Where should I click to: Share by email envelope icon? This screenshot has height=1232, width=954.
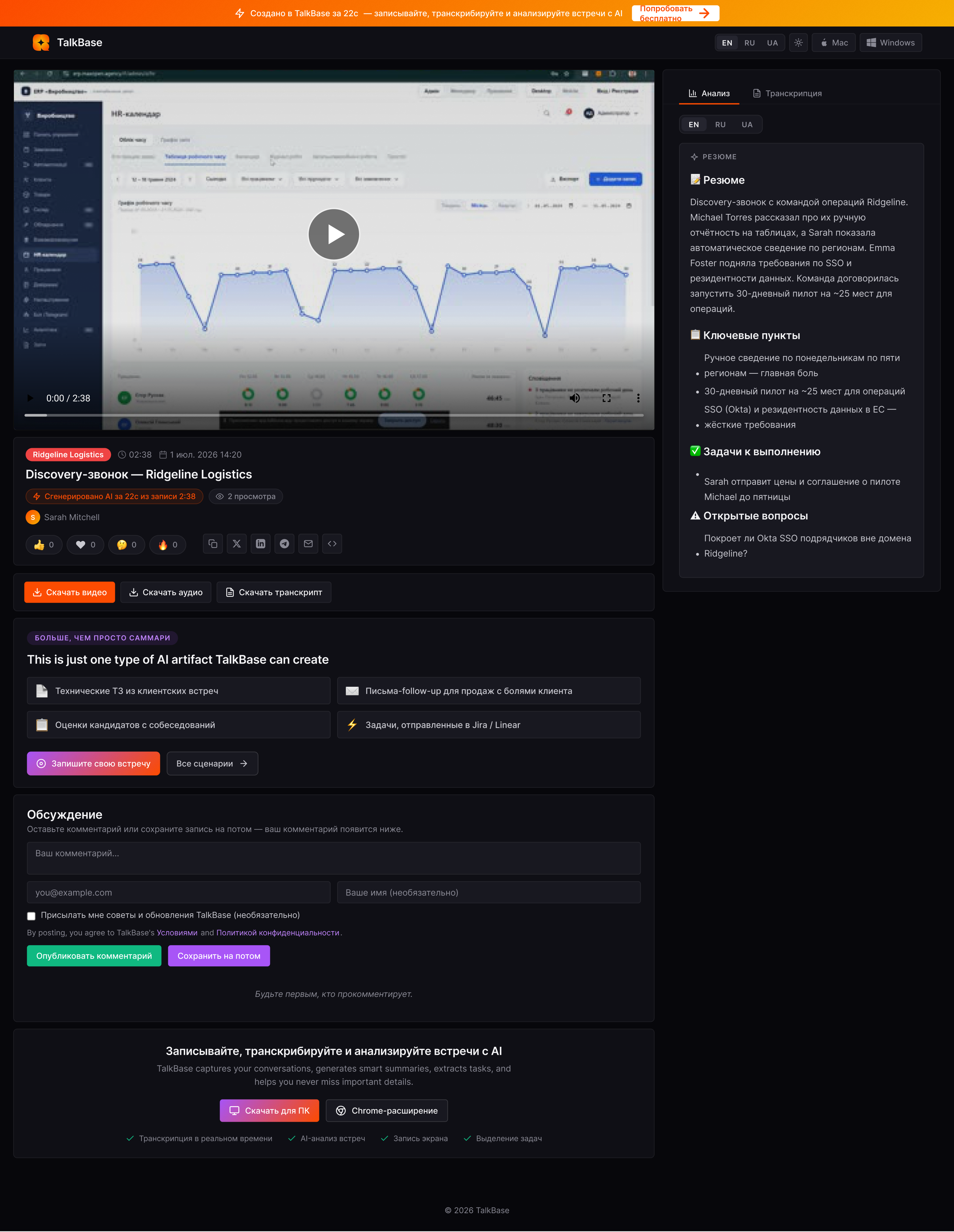(x=308, y=544)
